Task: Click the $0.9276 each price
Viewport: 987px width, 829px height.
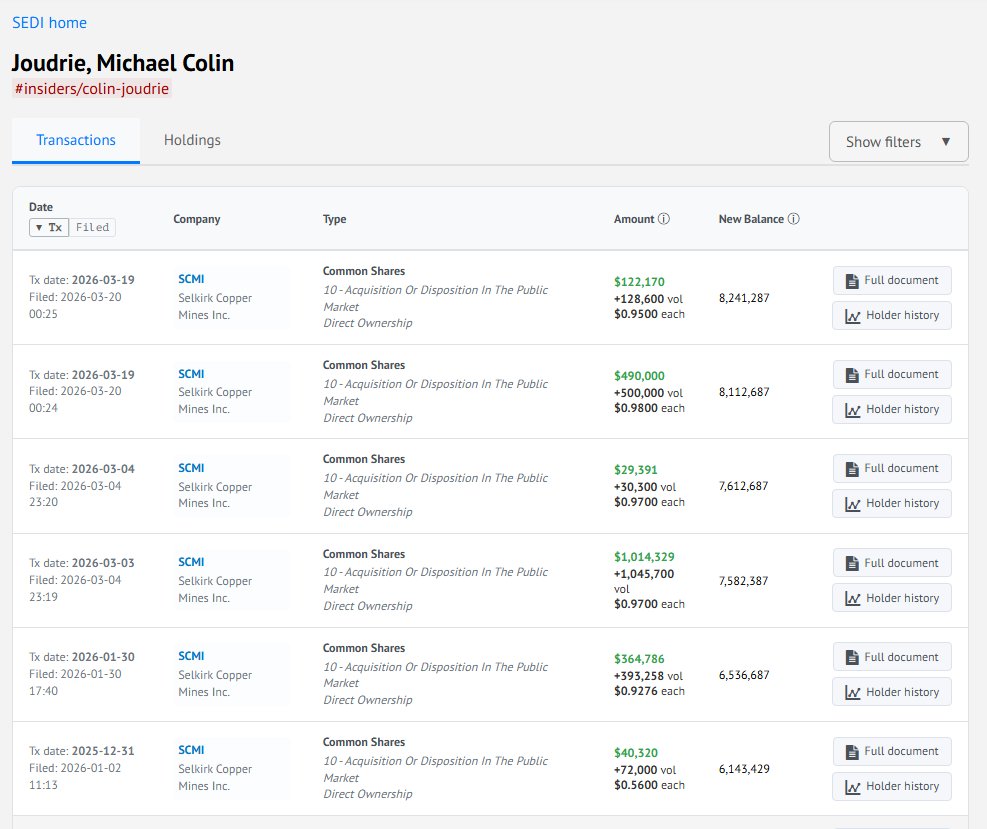Action: pyautogui.click(x=649, y=691)
